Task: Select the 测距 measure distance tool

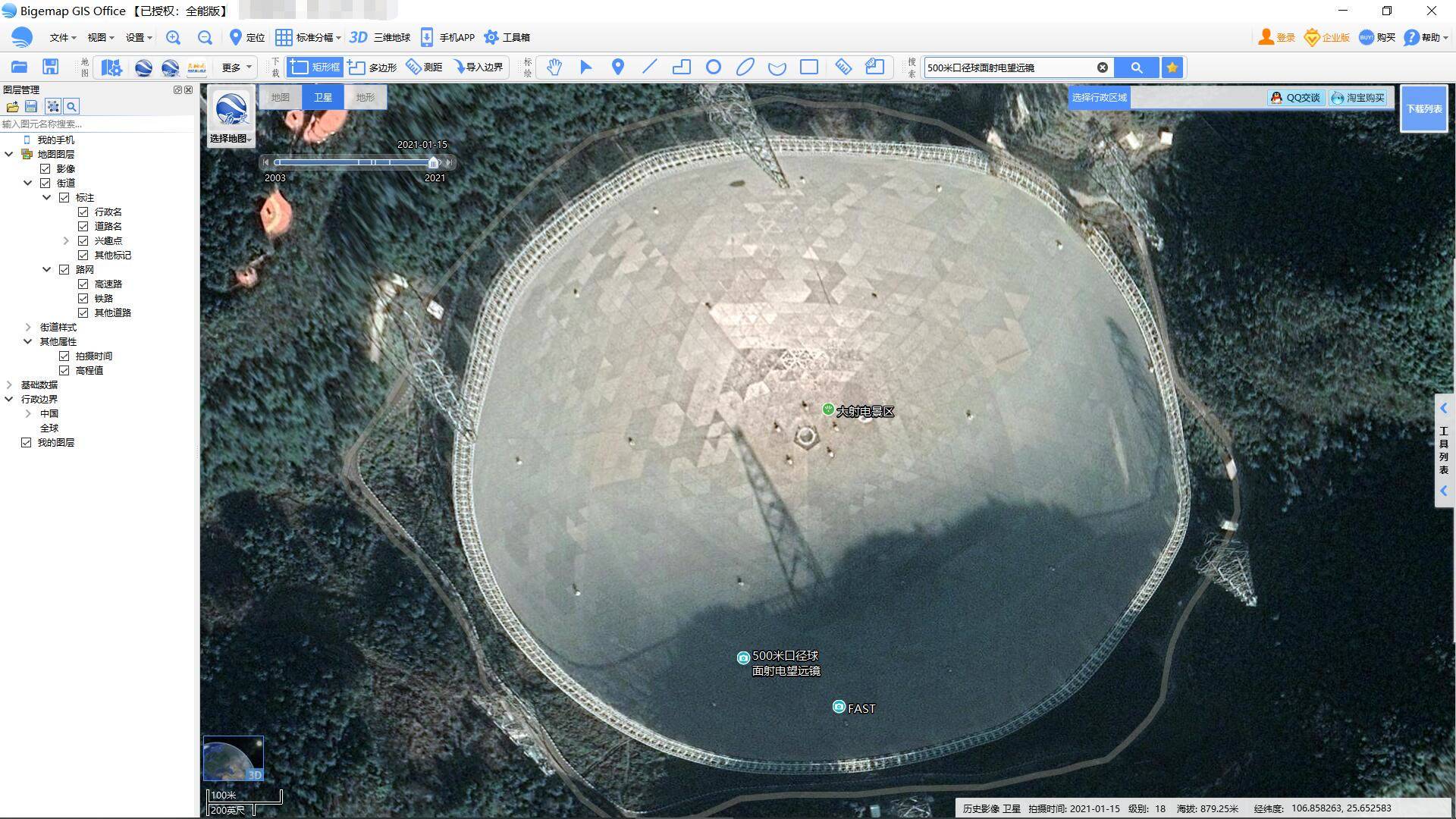Action: (425, 67)
